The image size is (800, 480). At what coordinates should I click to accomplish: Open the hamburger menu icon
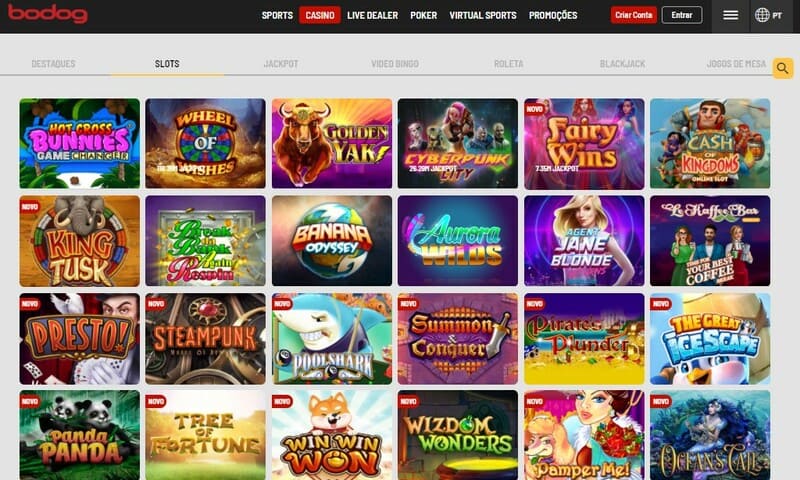click(x=730, y=15)
